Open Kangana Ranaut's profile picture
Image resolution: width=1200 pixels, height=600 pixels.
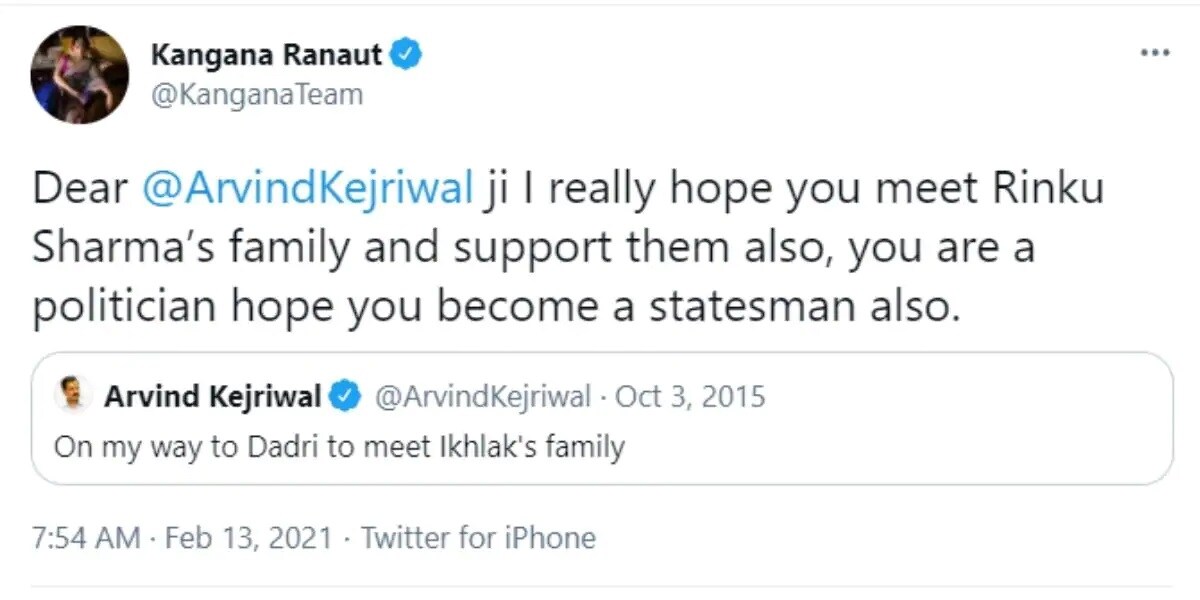[80, 75]
